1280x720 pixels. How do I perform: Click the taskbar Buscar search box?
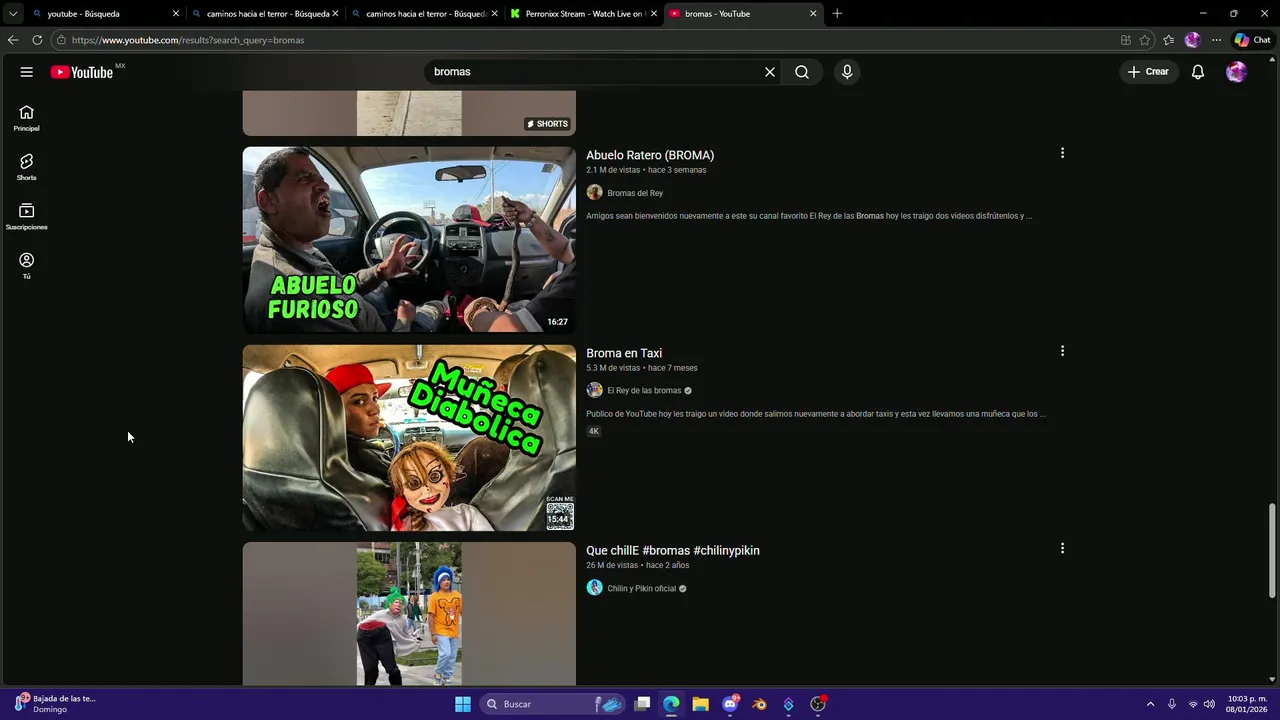pyautogui.click(x=554, y=704)
